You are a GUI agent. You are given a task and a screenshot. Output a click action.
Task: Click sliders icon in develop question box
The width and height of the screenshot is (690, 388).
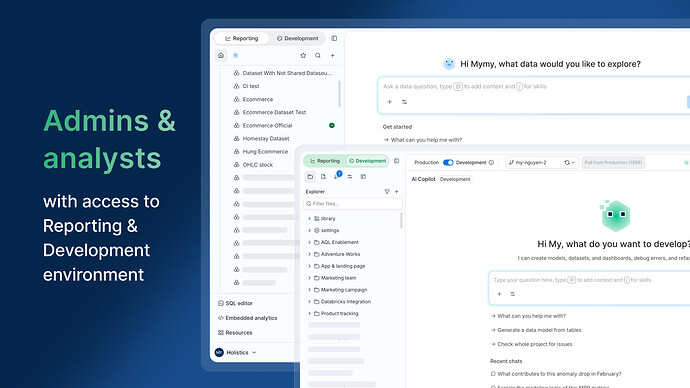[x=513, y=294]
